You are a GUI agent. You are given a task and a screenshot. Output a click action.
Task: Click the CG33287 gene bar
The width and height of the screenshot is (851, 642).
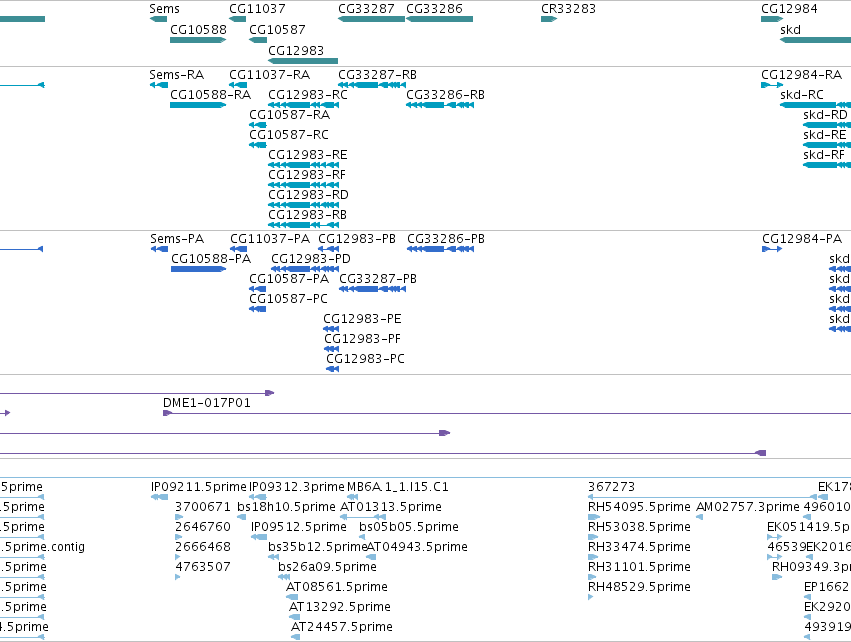371,19
